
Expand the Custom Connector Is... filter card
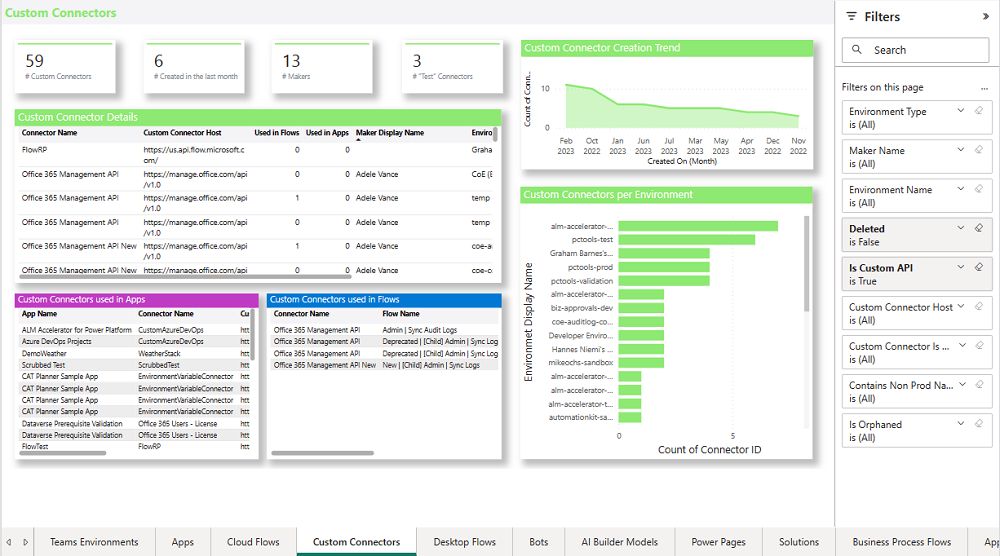pos(962,345)
